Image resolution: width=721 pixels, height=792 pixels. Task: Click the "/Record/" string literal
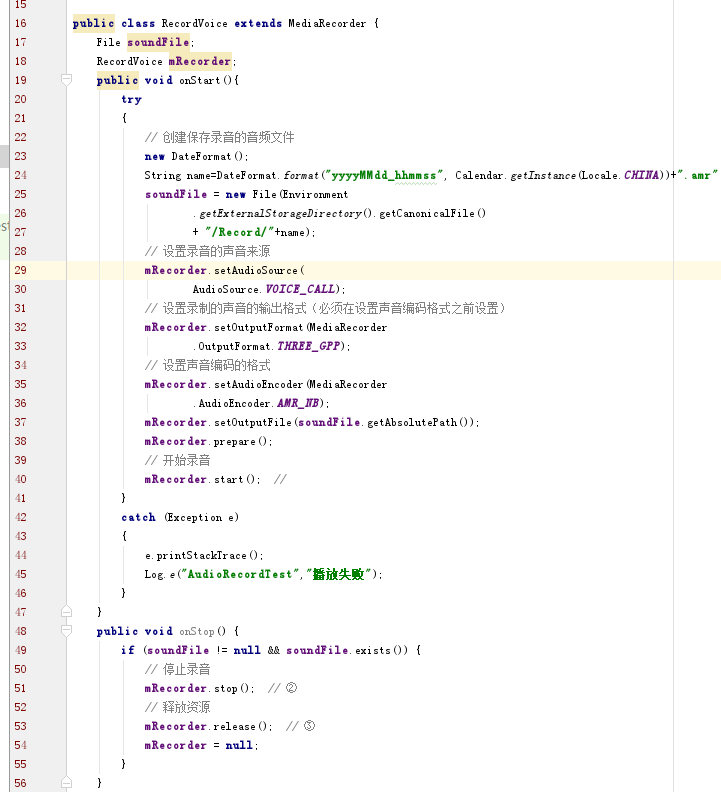tap(239, 232)
